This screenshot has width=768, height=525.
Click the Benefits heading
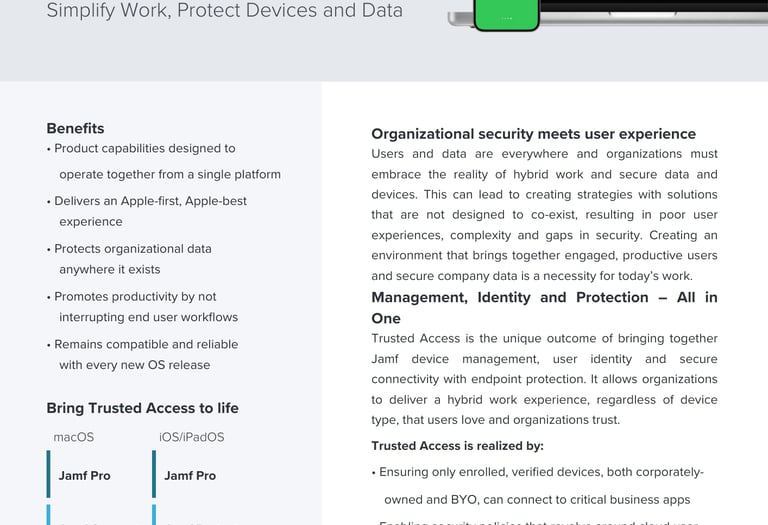(75, 128)
